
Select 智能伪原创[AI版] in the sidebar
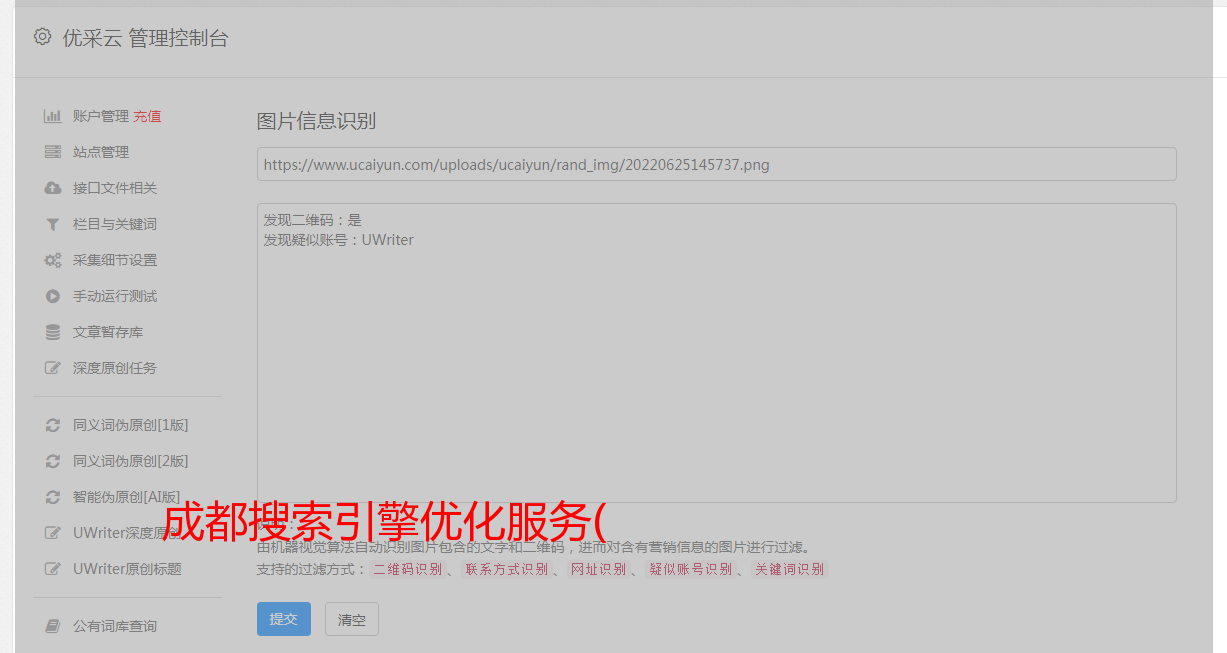click(127, 497)
